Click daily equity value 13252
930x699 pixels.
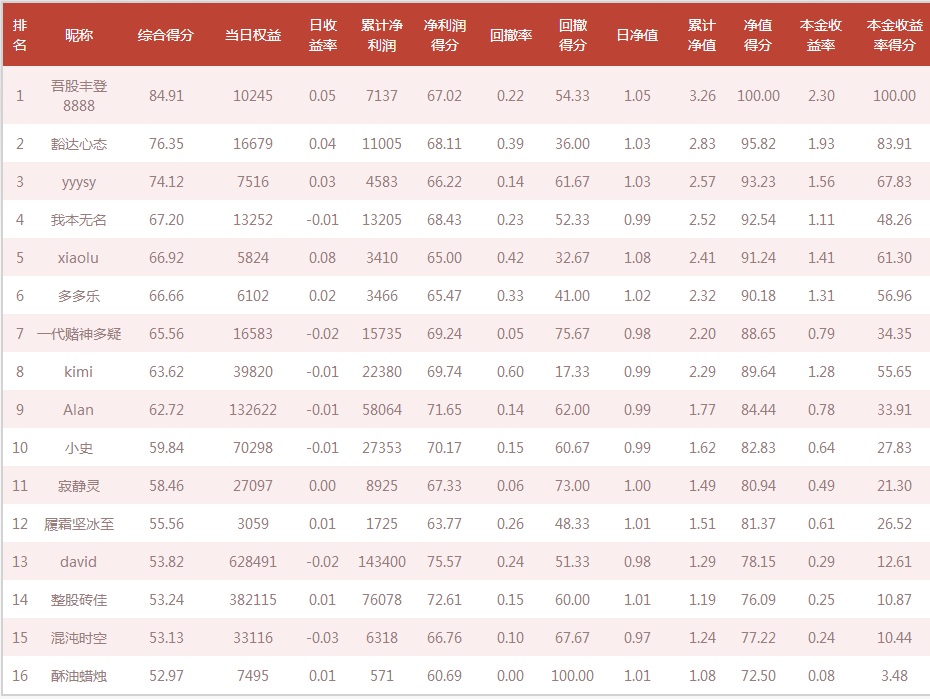point(253,219)
